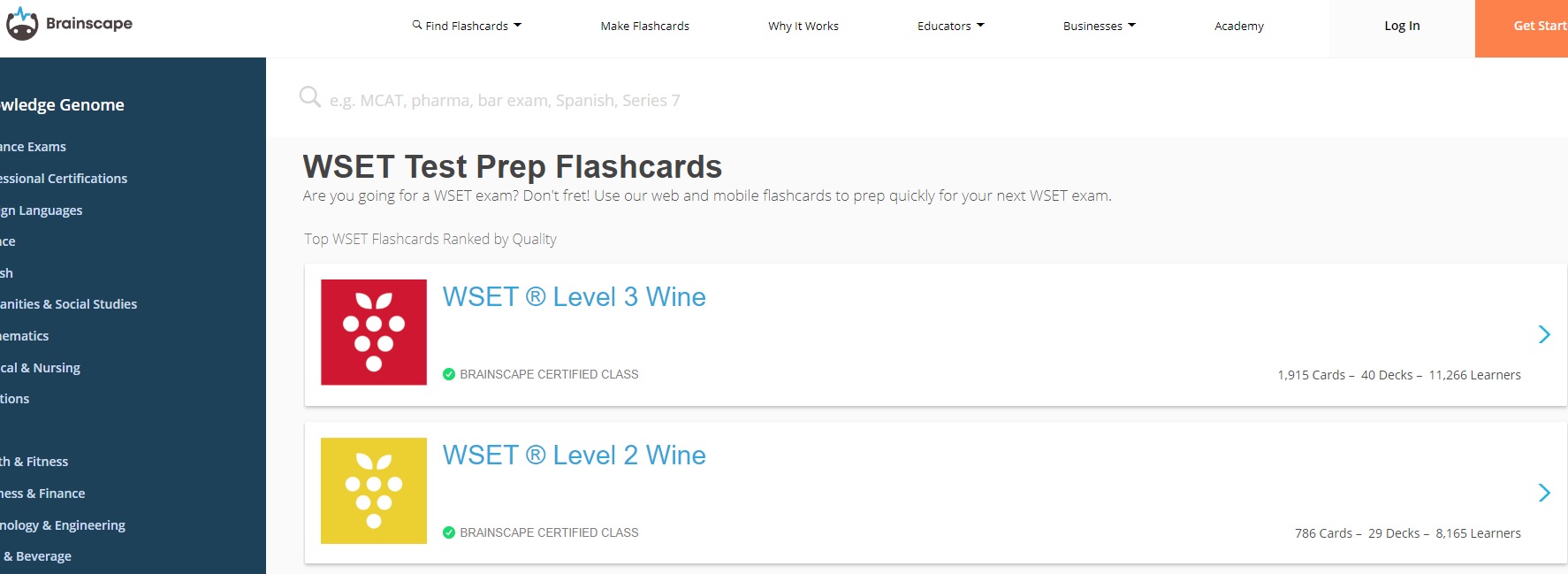1568x574 pixels.
Task: Open Why It Works menu item
Action: tap(803, 26)
